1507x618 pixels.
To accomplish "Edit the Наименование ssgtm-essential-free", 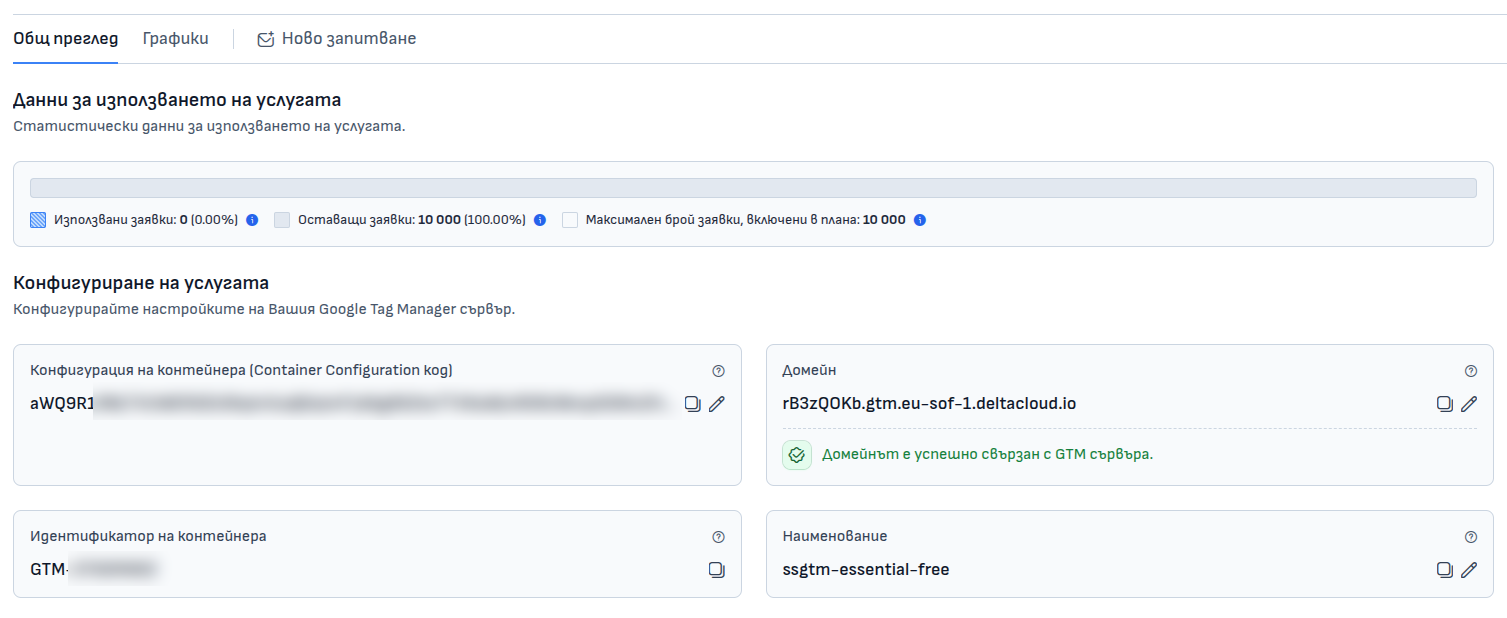I will [x=1469, y=570].
